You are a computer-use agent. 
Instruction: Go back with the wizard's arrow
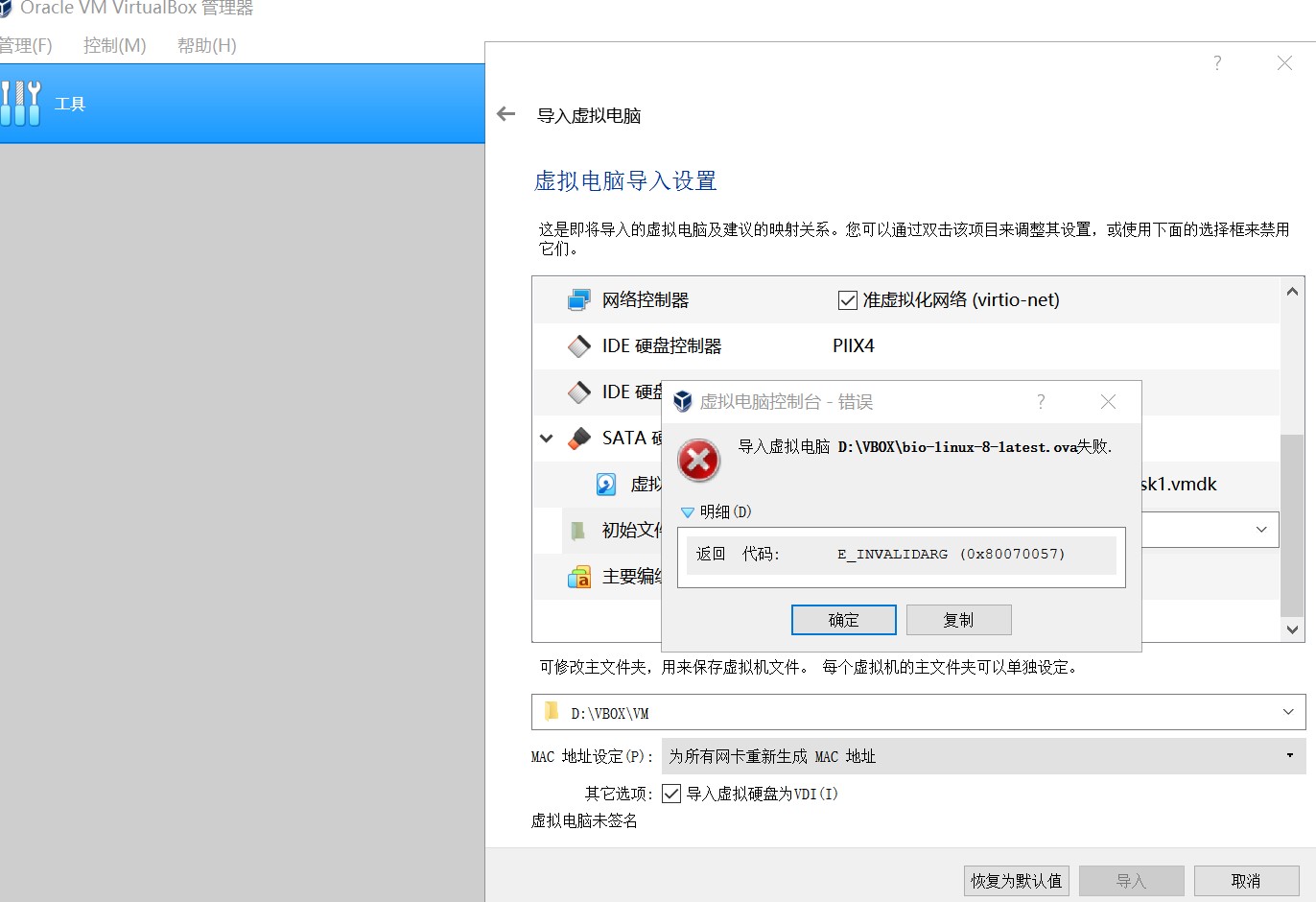pyautogui.click(x=506, y=114)
